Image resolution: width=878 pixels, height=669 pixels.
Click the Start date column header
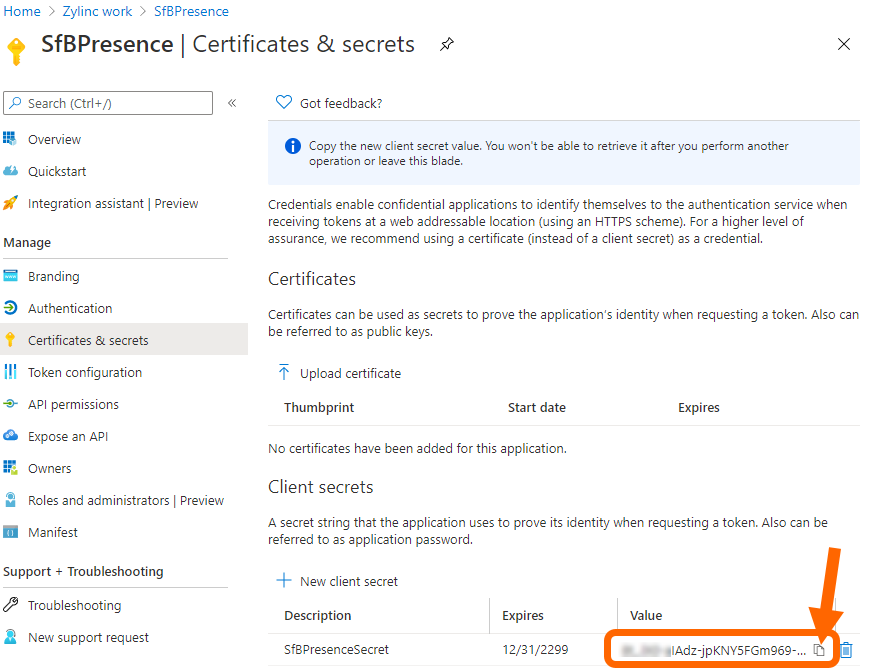[536, 408]
